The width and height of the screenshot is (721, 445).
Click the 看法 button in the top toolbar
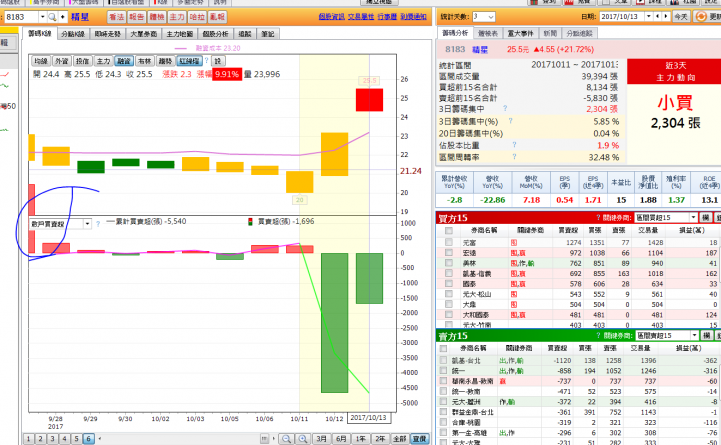click(116, 17)
